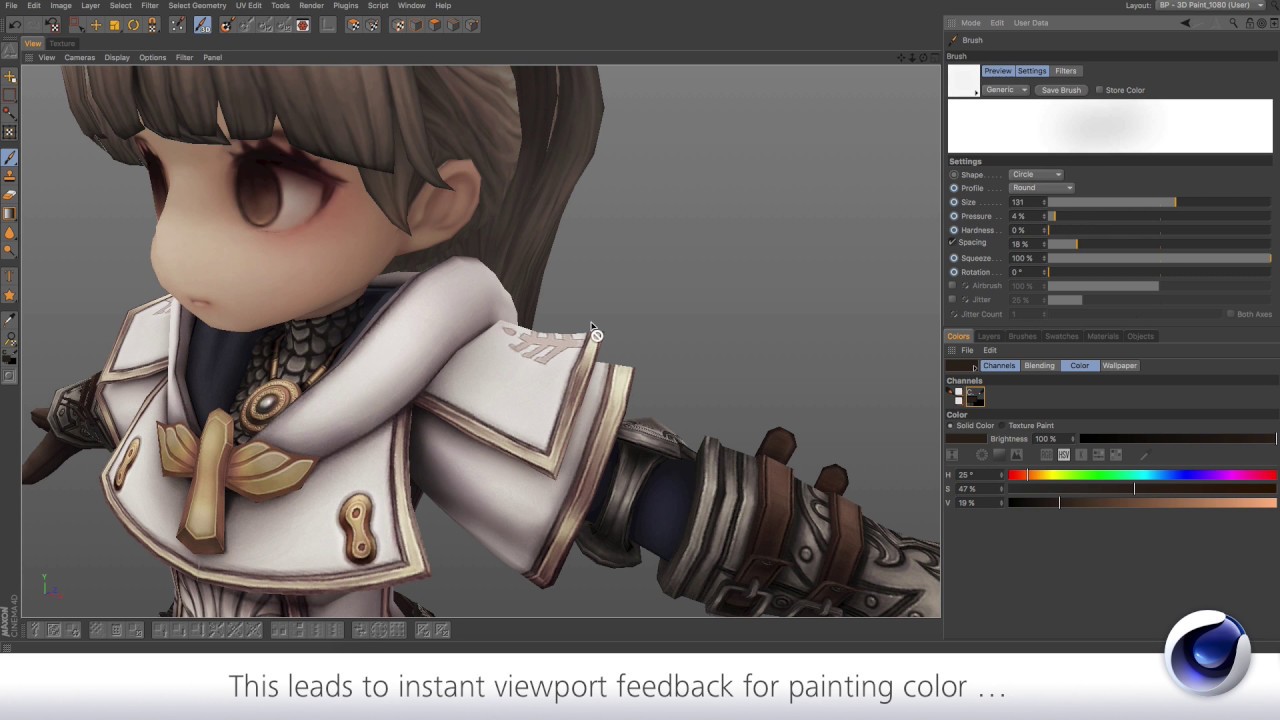The height and width of the screenshot is (720, 1280).
Task: Click the color from picture icon
Action: [x=1017, y=455]
